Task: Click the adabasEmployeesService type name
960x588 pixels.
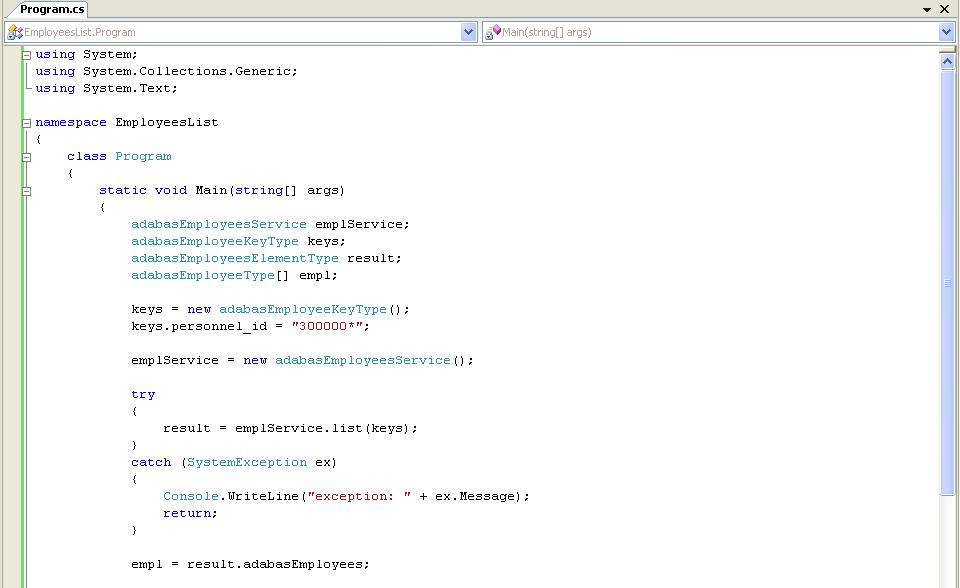Action: (x=218, y=224)
